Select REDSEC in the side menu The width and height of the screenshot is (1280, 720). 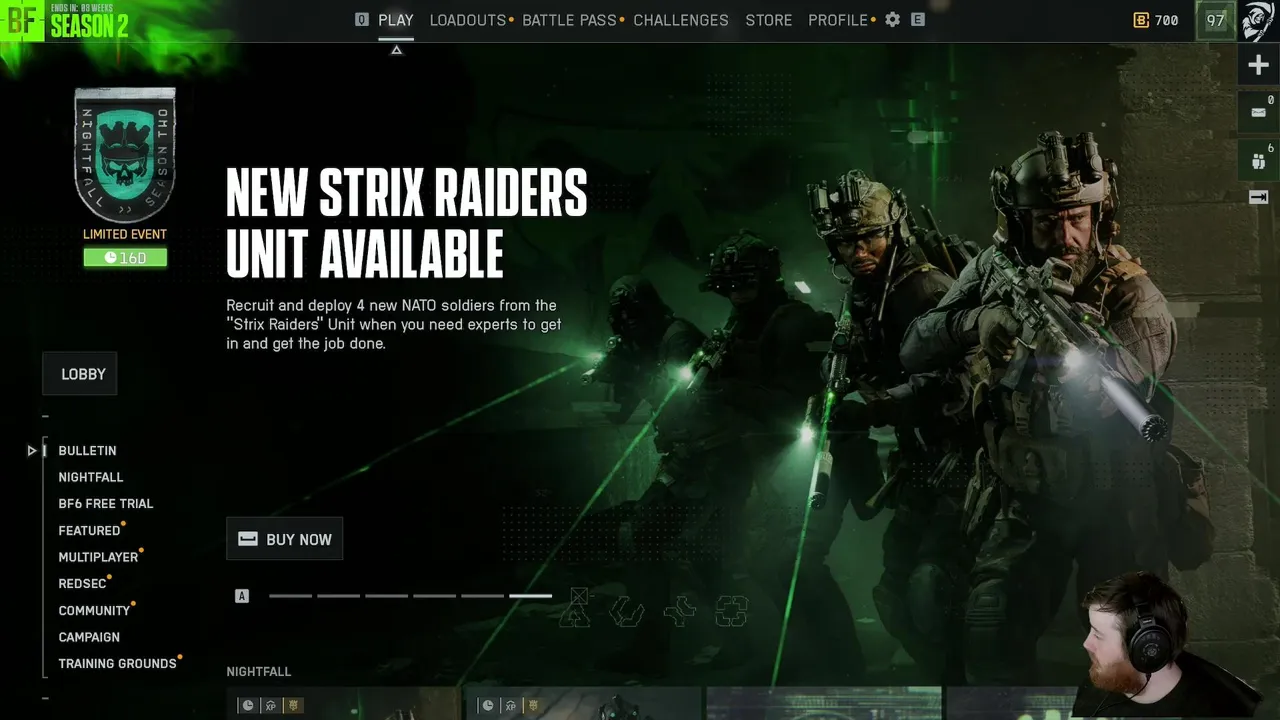(82, 584)
